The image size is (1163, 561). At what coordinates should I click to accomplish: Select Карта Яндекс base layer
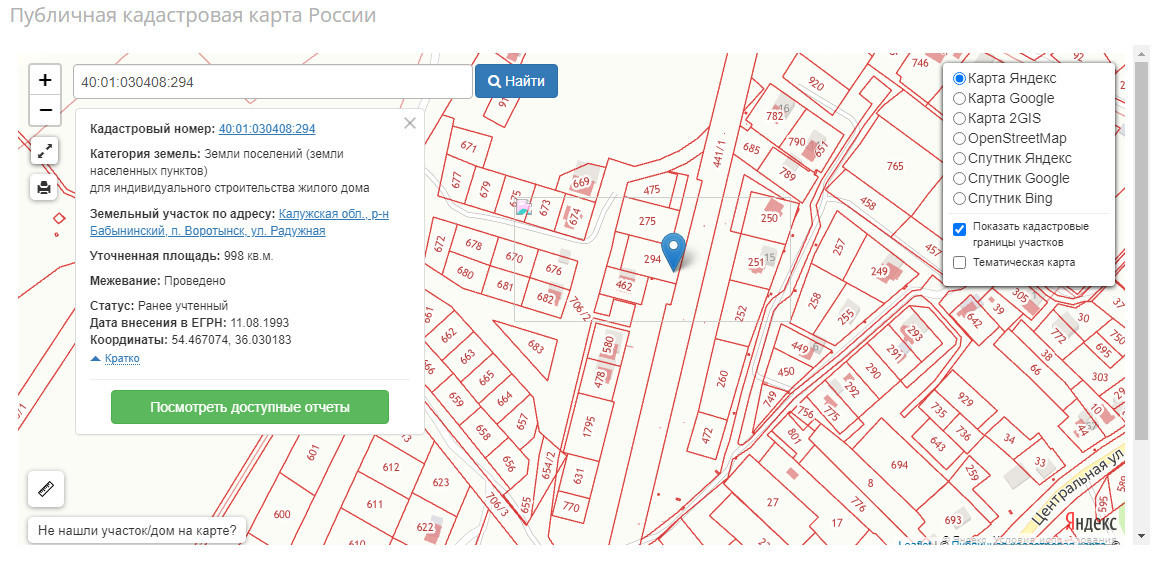pyautogui.click(x=959, y=78)
